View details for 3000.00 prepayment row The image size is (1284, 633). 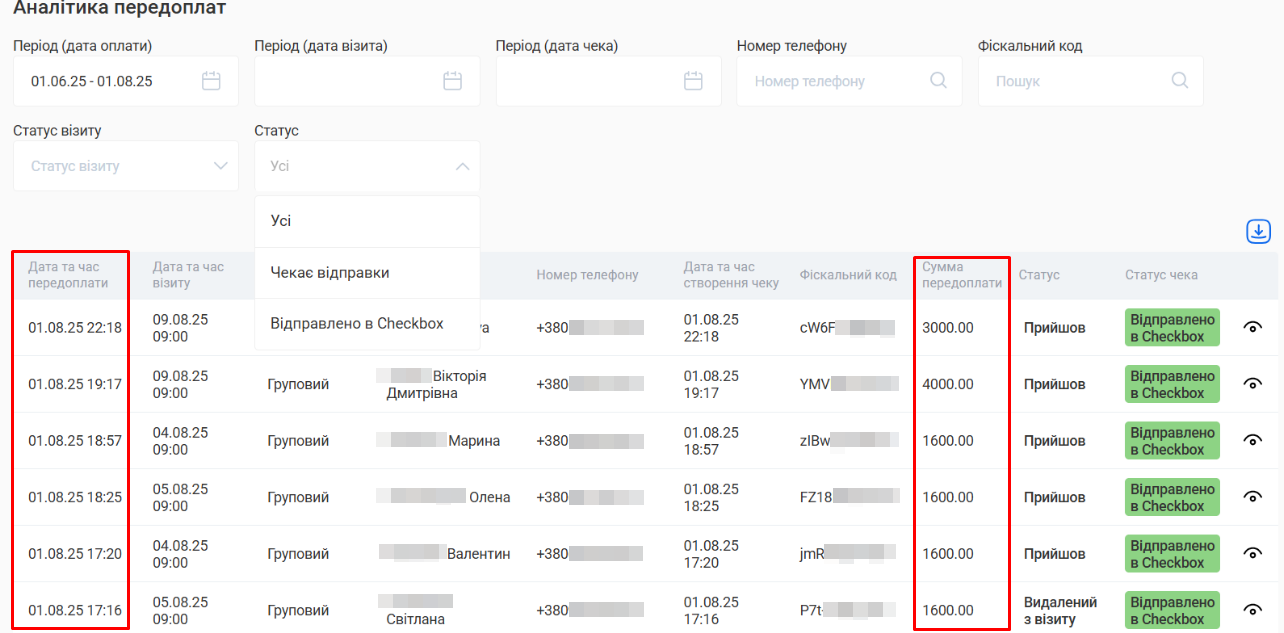pos(1252,327)
